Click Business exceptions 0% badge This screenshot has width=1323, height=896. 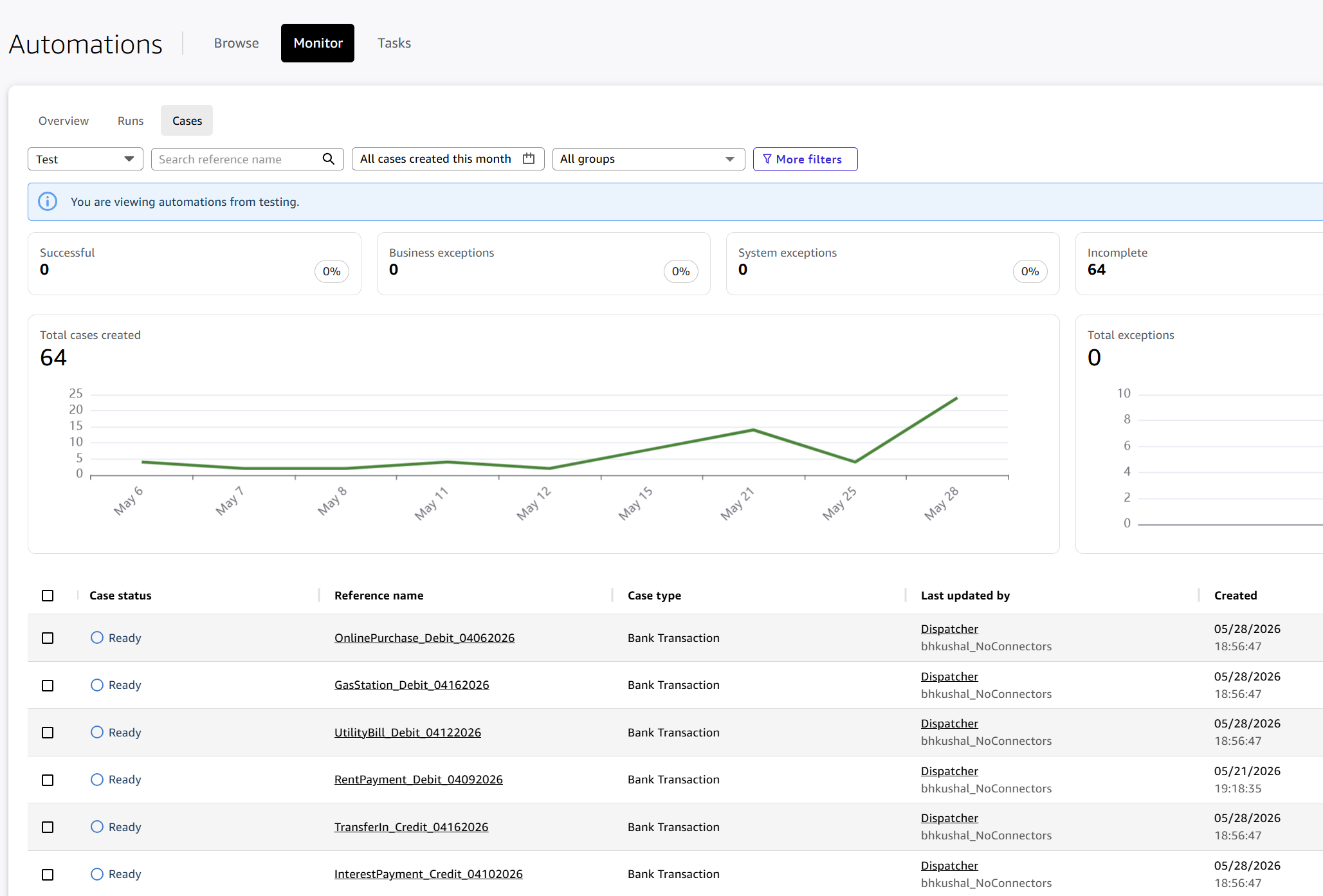click(681, 271)
